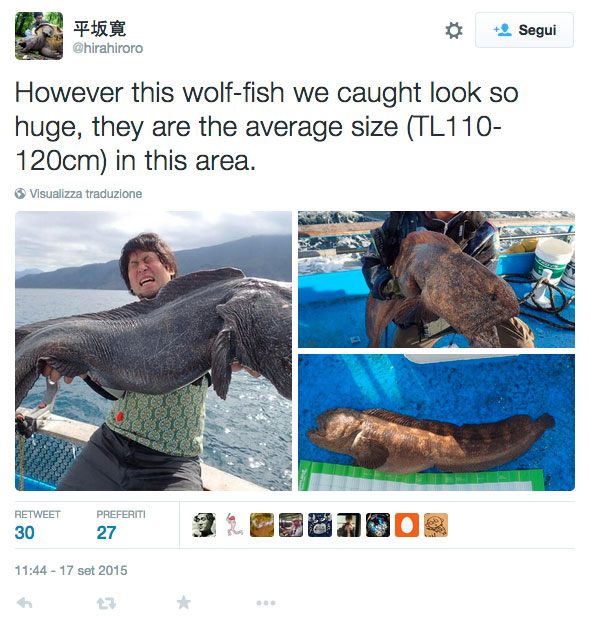Viewport: 589px width, 635px height.
Task: Click the globe translation icon
Action: tap(20, 194)
